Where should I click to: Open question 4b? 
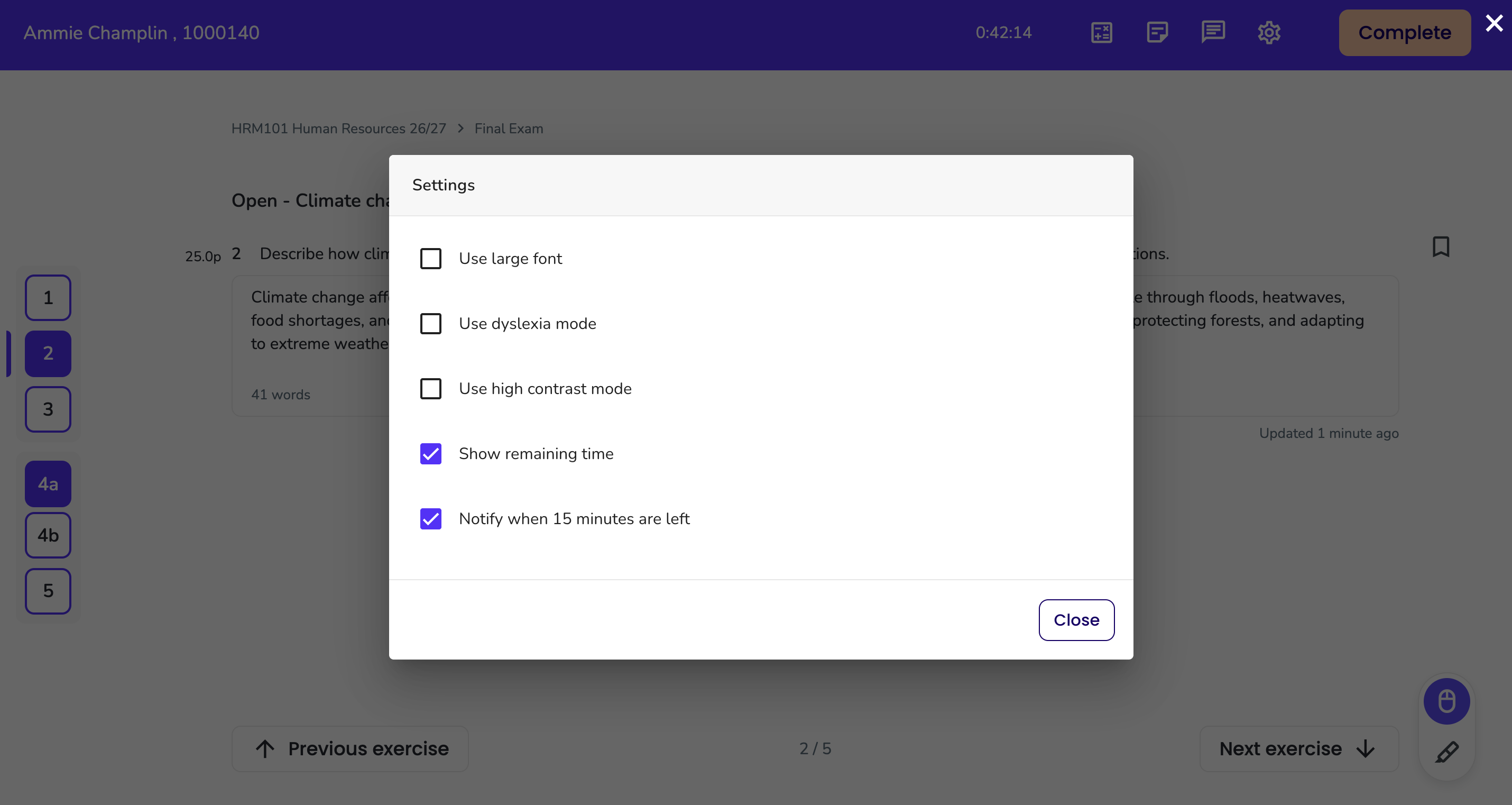click(48, 535)
